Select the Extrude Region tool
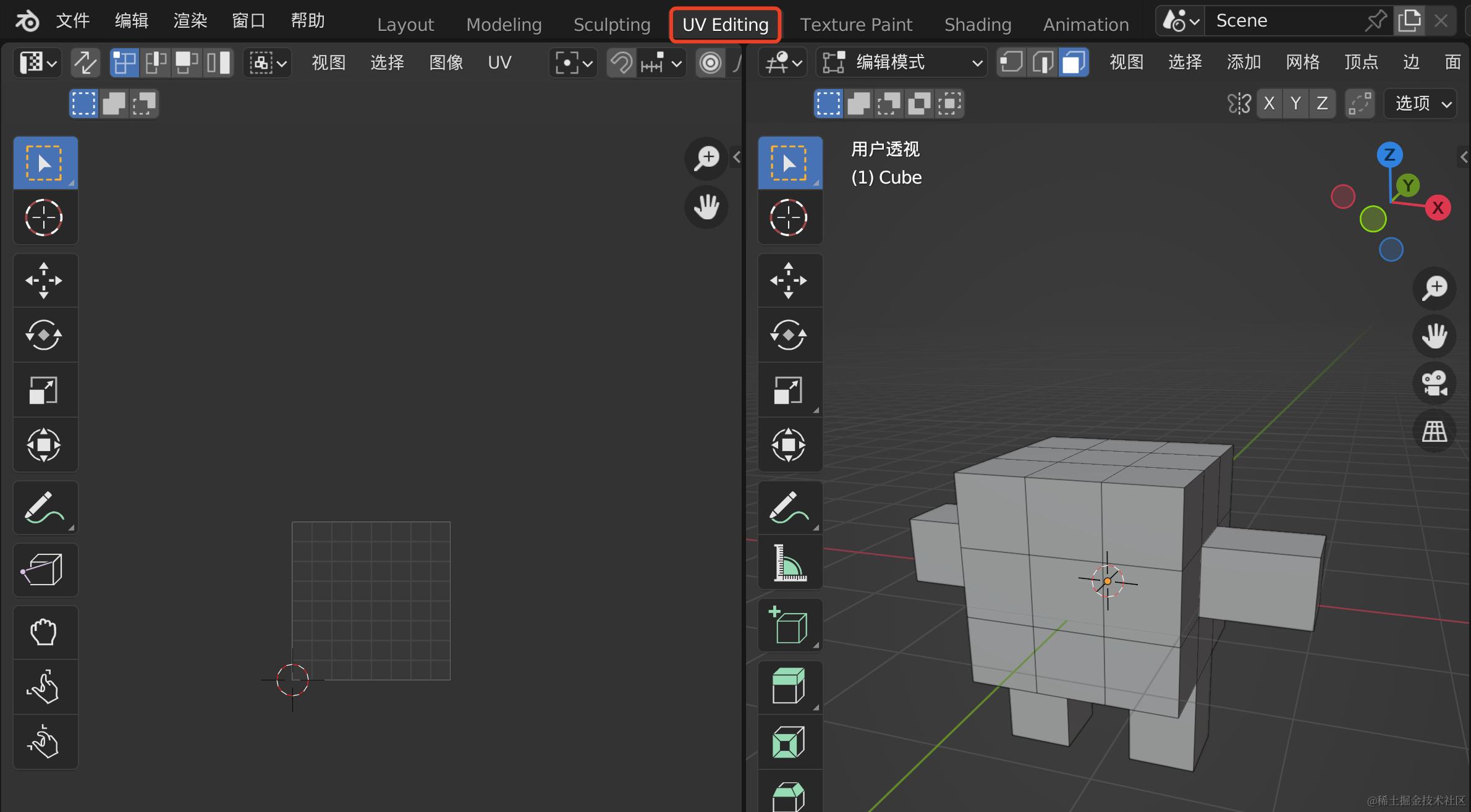This screenshot has height=812, width=1471. point(789,686)
